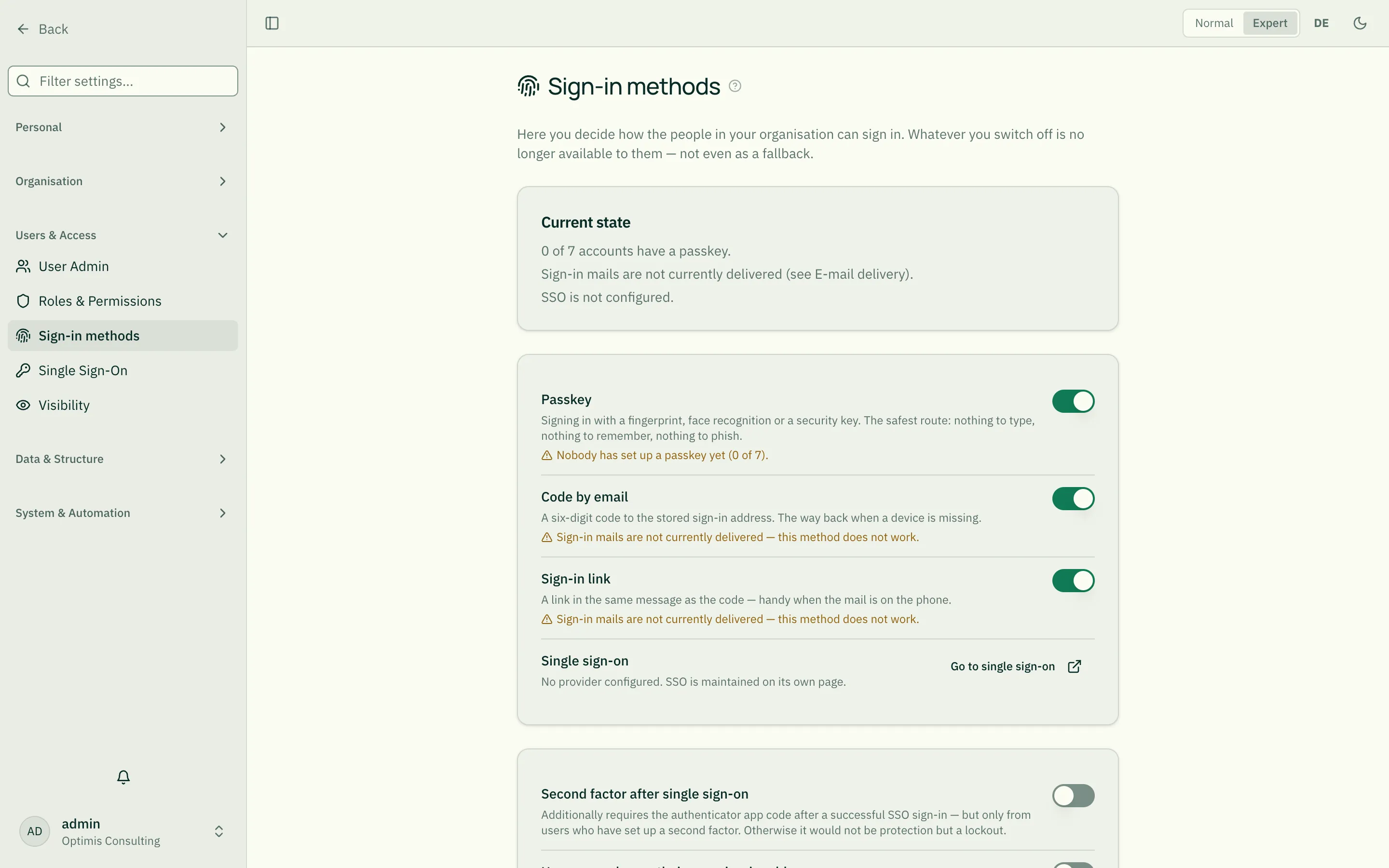1389x868 pixels.
Task: Switch to dark mode moon icon
Action: pos(1360,24)
